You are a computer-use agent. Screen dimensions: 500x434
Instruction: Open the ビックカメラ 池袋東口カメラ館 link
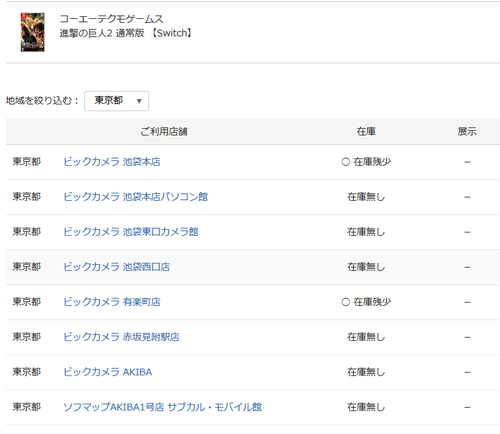point(131,232)
